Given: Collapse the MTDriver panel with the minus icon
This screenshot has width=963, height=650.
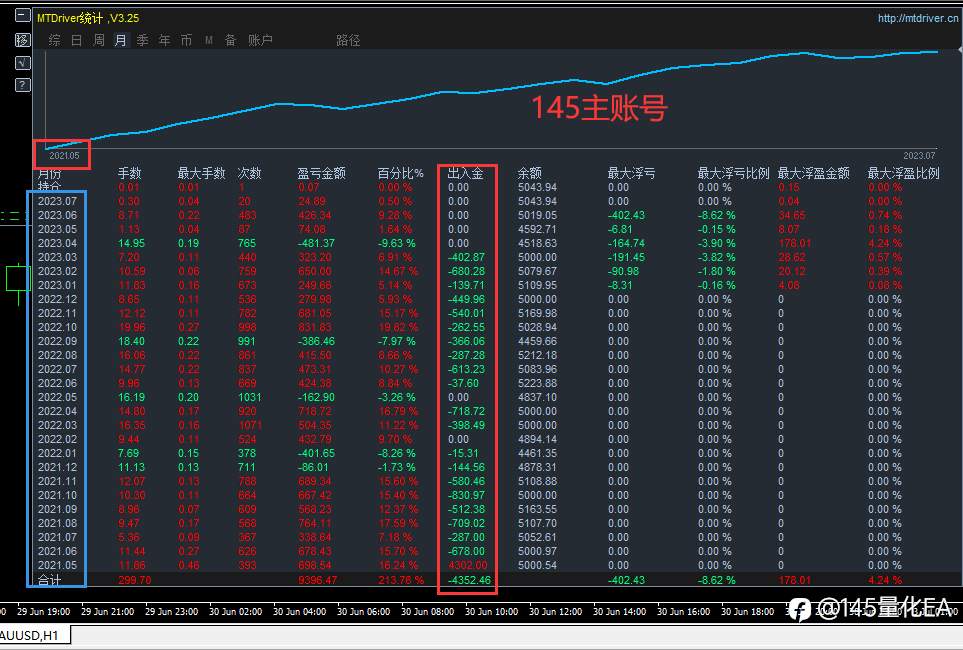Looking at the screenshot, I should (22, 16).
